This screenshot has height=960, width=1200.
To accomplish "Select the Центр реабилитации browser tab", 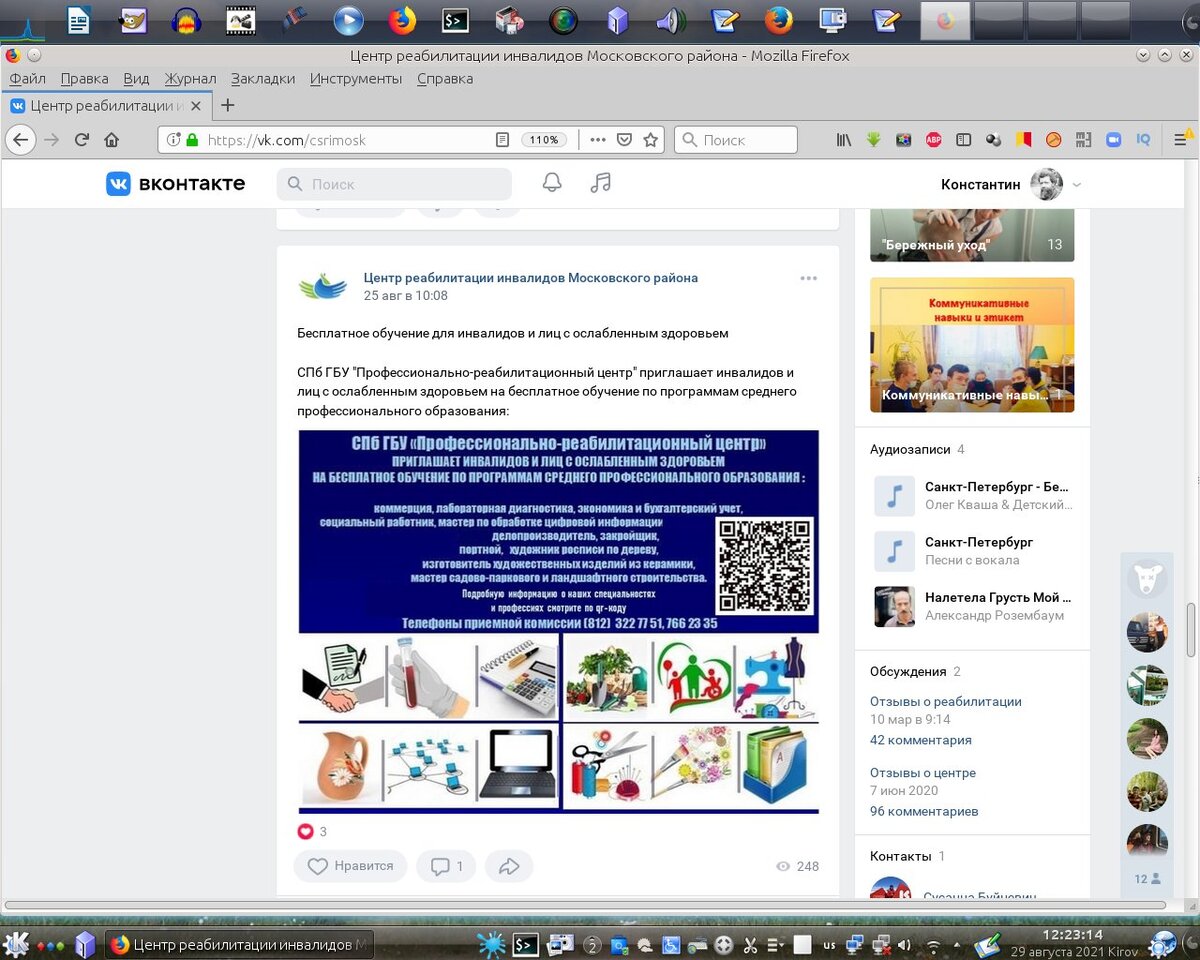I will 106,105.
